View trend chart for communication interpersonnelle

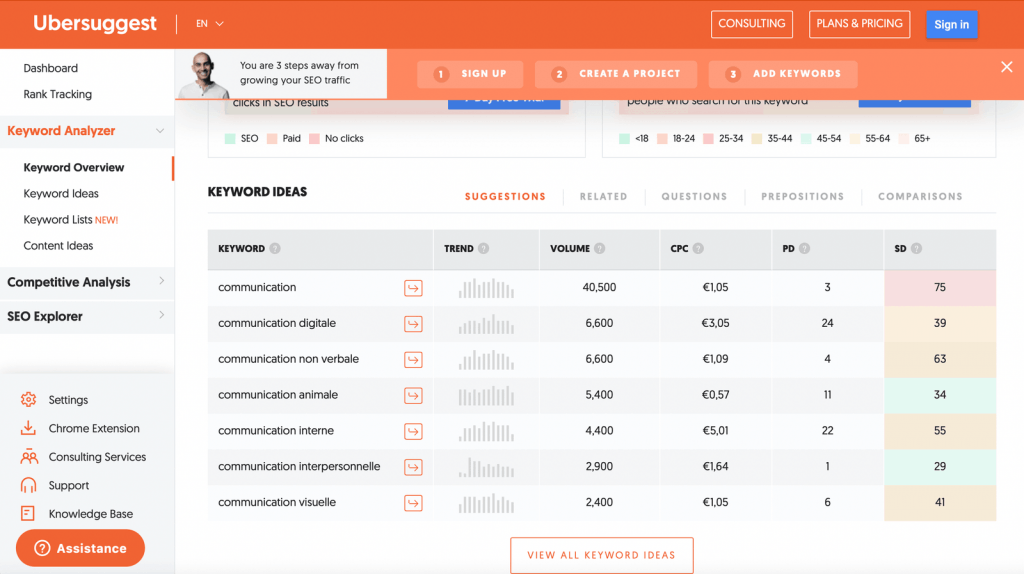click(486, 468)
